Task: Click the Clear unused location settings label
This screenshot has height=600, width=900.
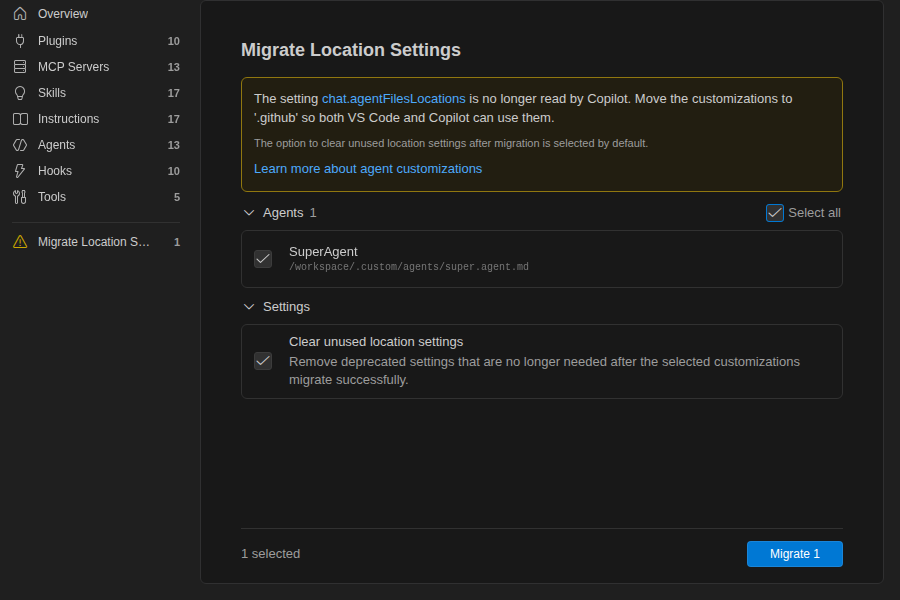Action: [376, 342]
